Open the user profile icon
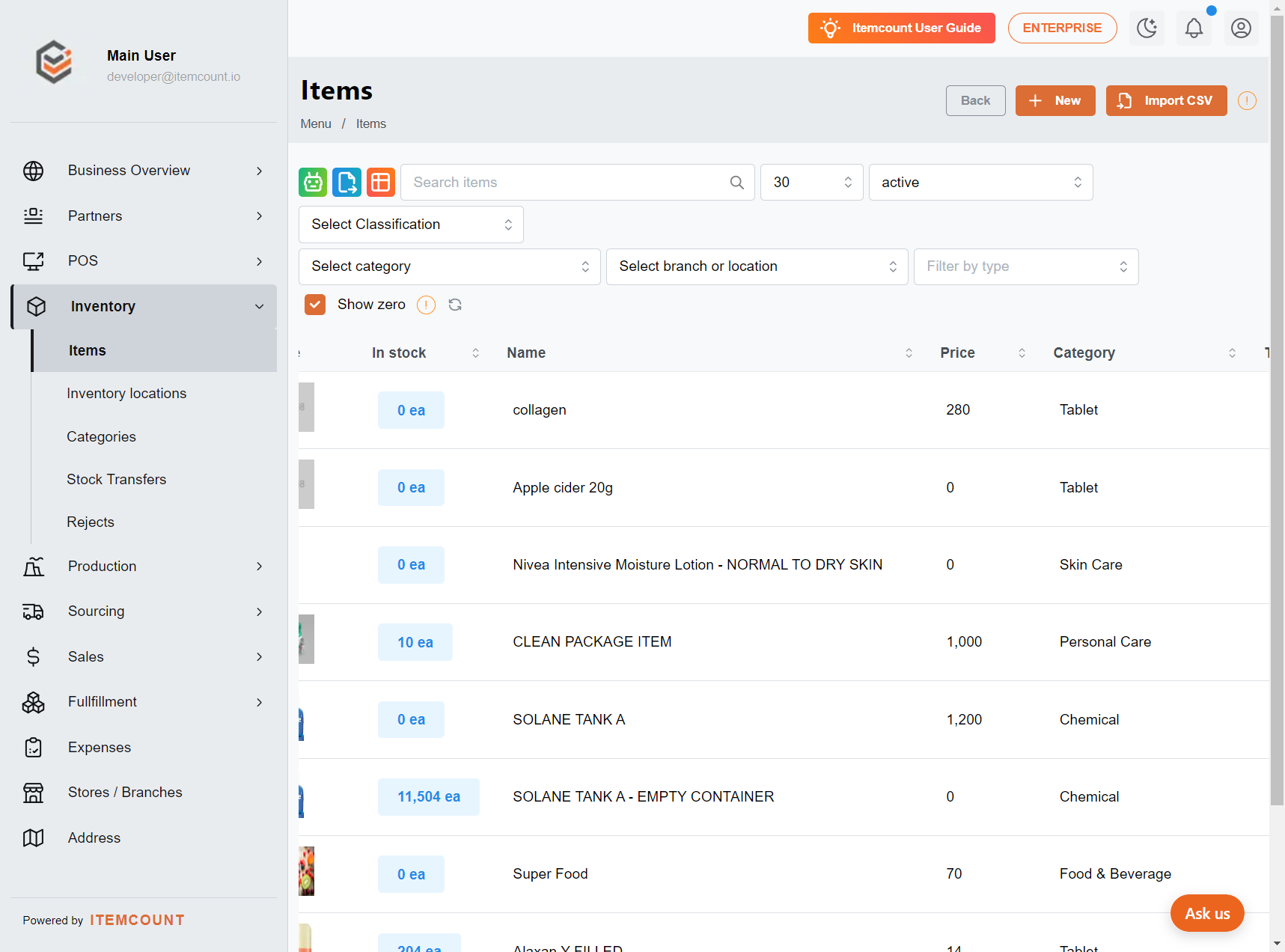 coord(1241,28)
